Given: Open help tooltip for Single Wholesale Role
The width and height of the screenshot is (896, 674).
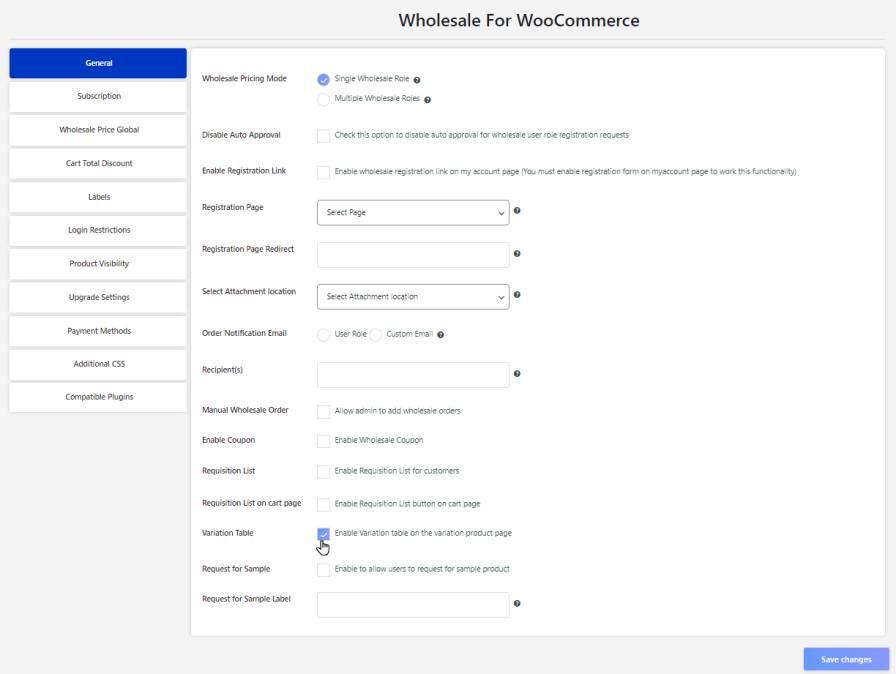Looking at the screenshot, I should click(417, 80).
